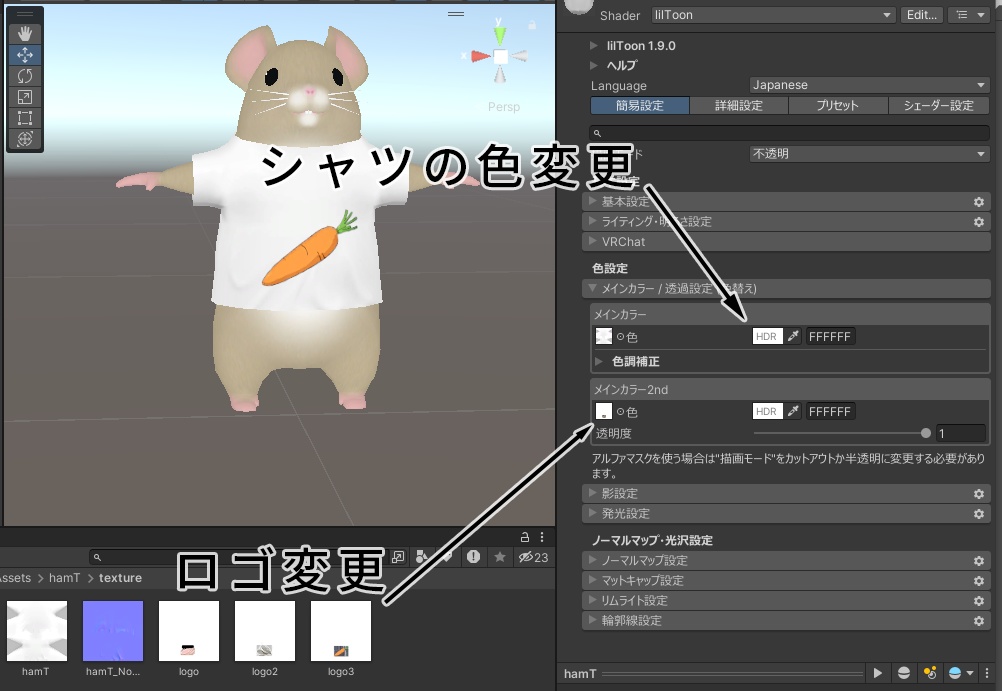This screenshot has height=691, width=1002.
Task: Pick color with メインカラー eyedropper
Action: point(793,336)
